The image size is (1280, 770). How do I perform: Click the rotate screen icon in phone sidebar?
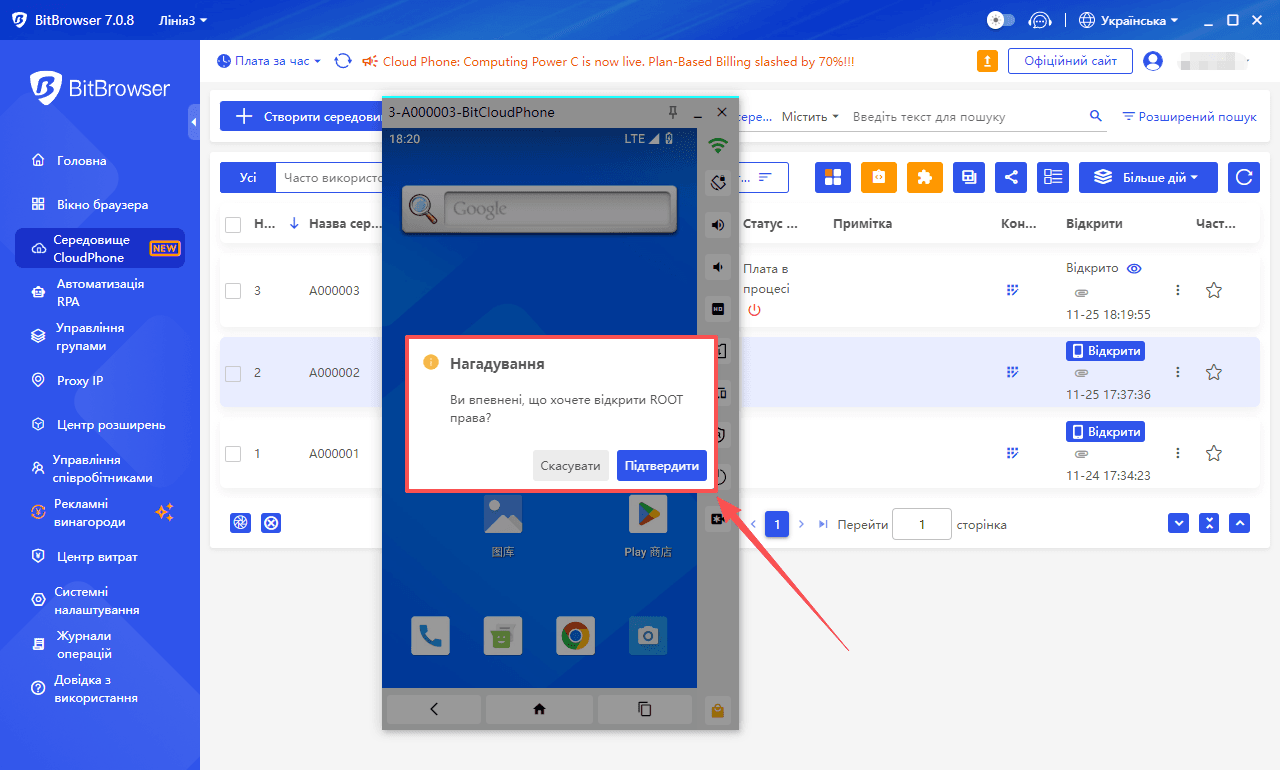718,182
